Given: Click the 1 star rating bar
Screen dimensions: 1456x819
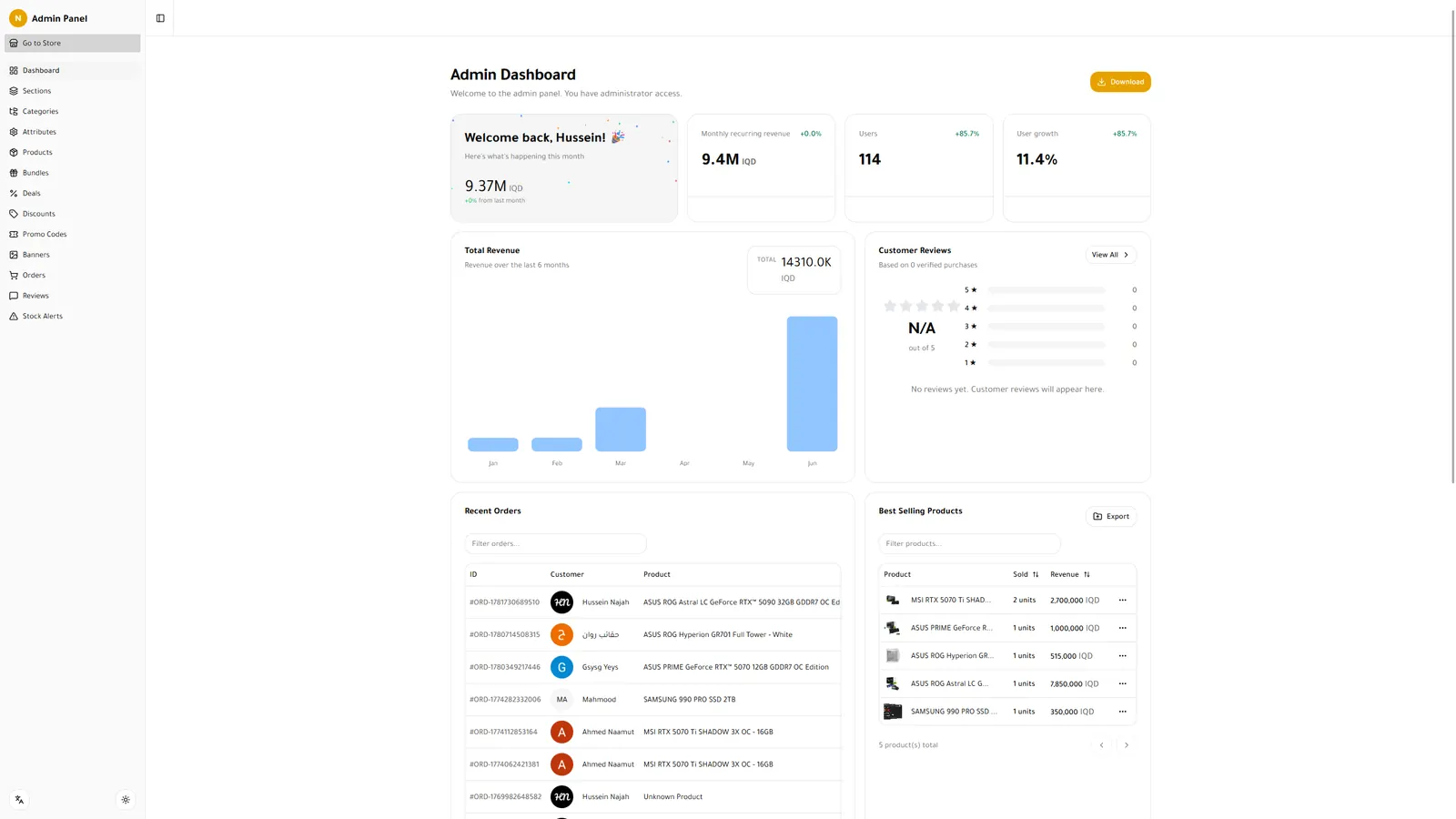Looking at the screenshot, I should coord(1046,363).
